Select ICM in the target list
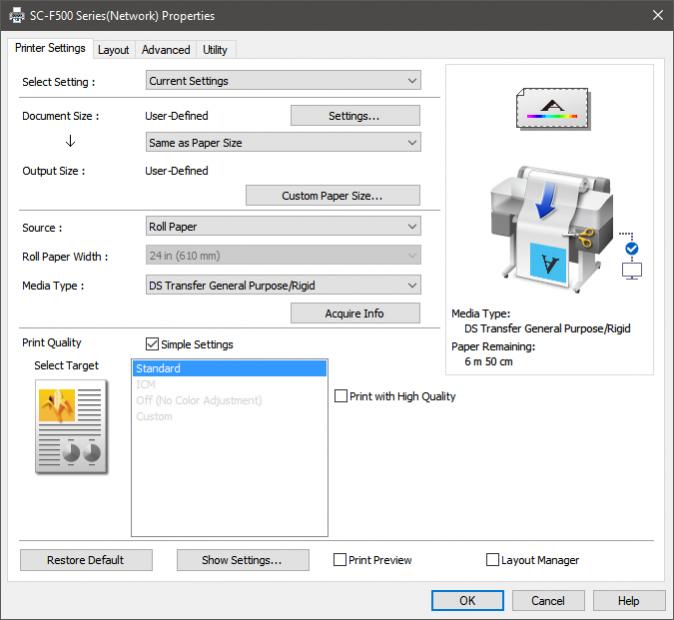This screenshot has width=674, height=620. (230, 384)
